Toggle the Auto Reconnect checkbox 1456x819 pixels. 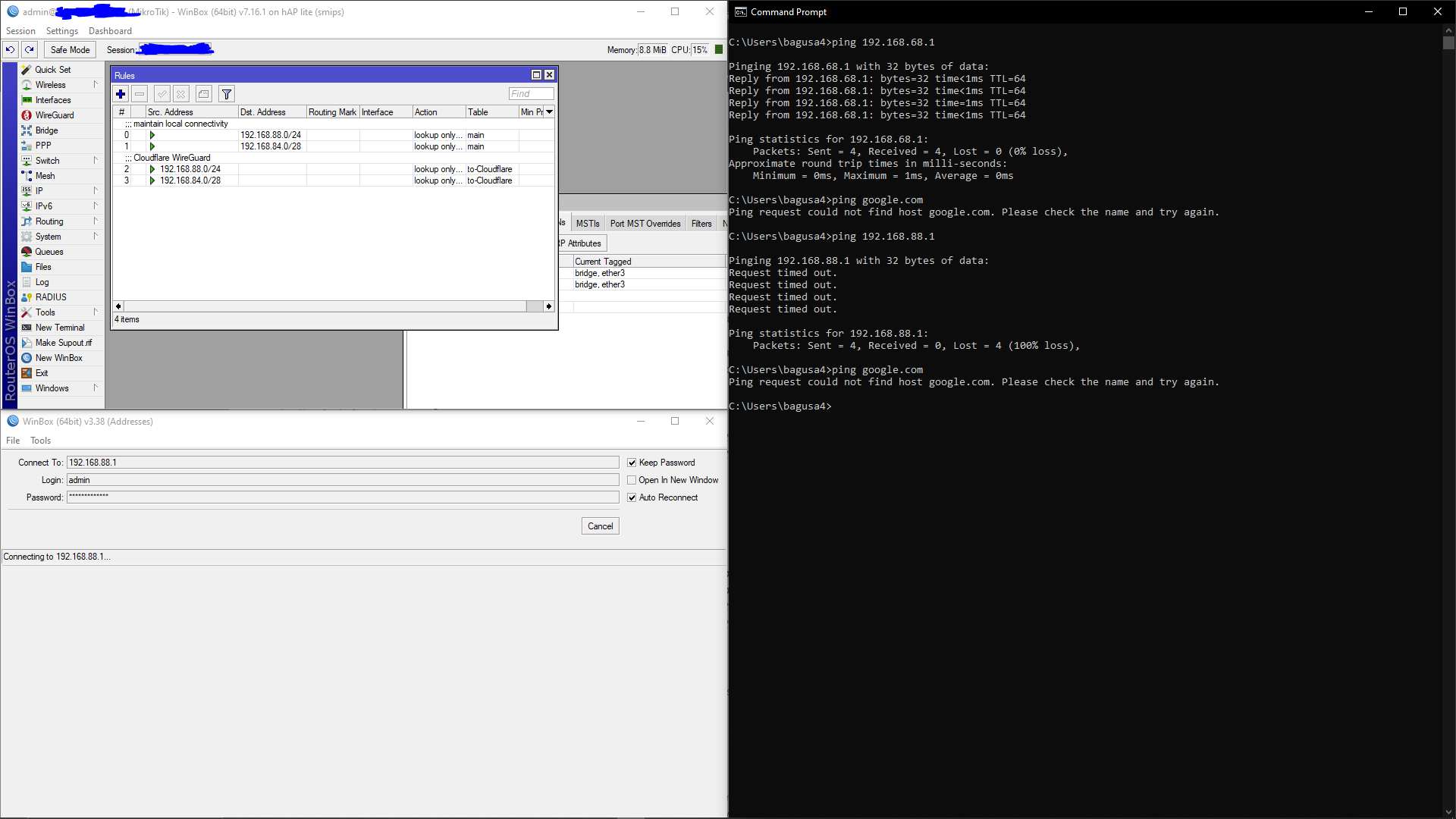coord(632,497)
